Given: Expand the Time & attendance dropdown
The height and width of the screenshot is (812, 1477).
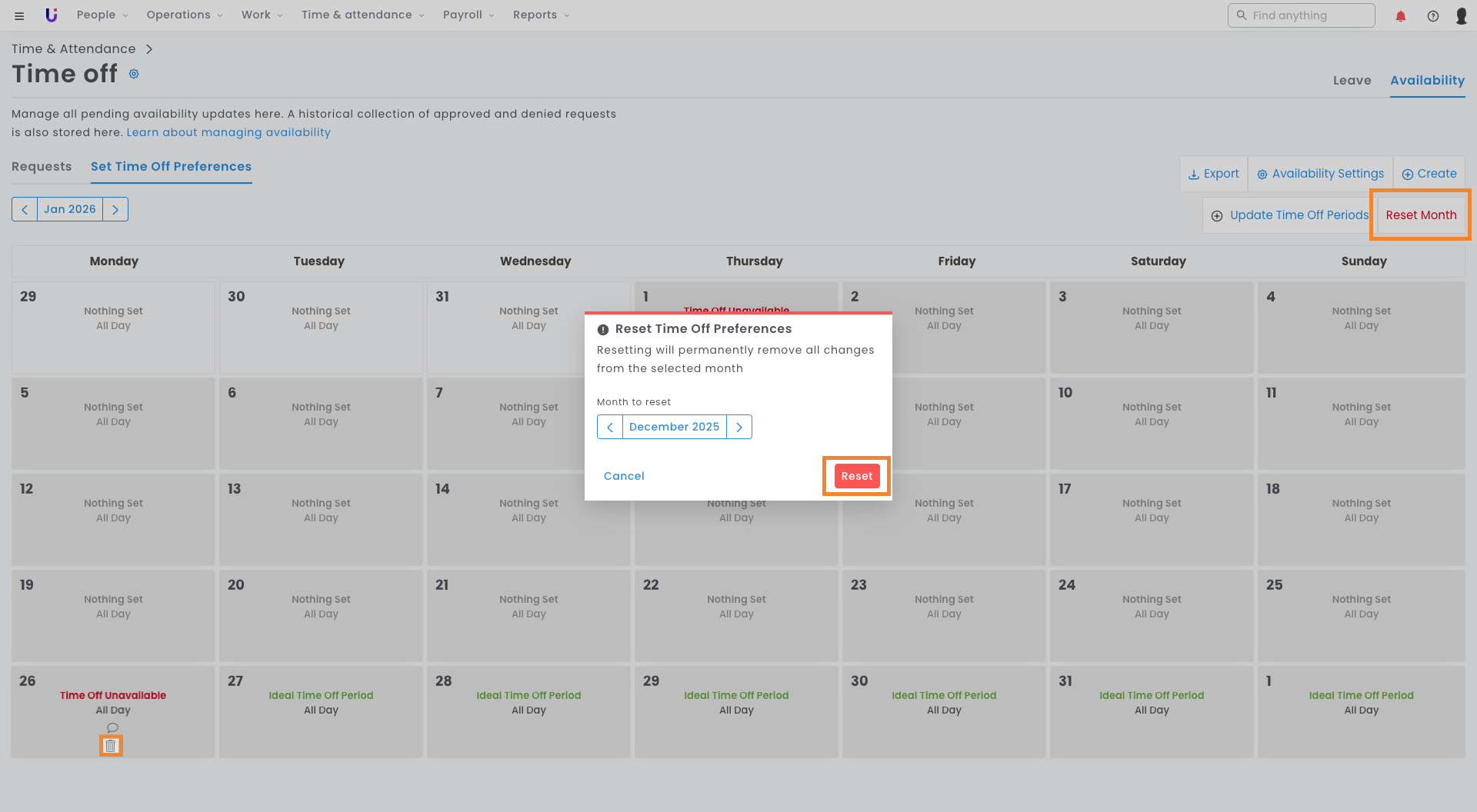Looking at the screenshot, I should 362,15.
